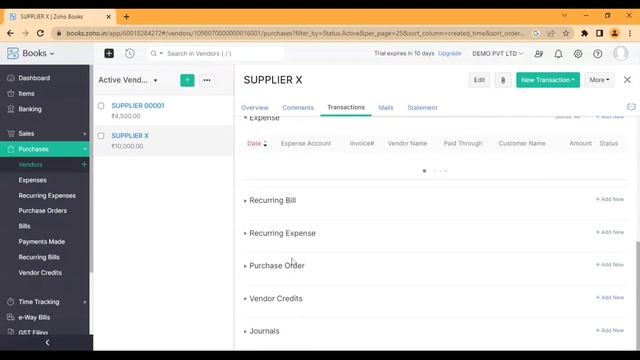Open the quick create plus icon
Viewport: 640px width, 360px height.
coord(109,53)
